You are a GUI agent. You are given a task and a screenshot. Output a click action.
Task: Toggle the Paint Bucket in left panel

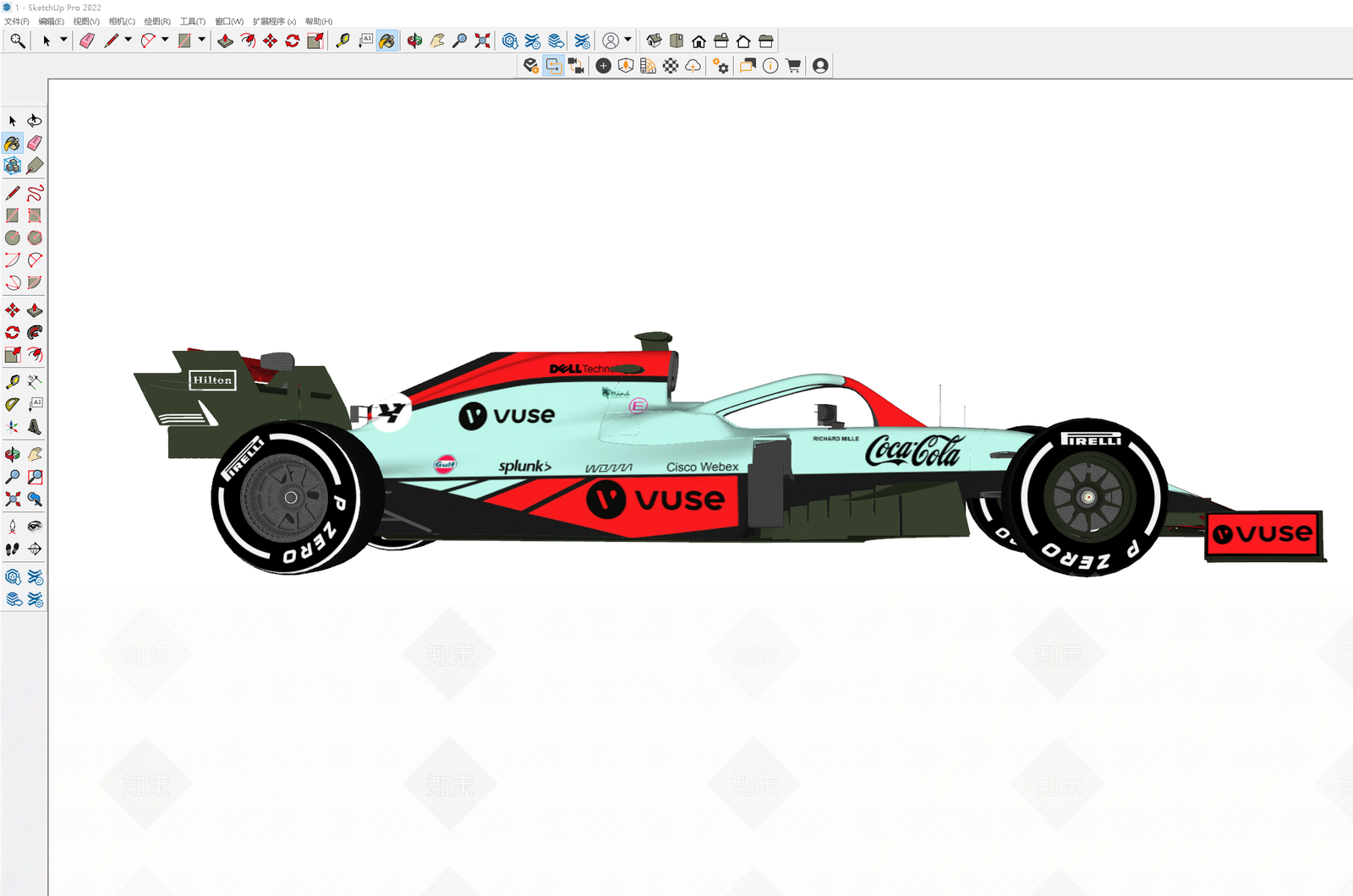tap(13, 143)
